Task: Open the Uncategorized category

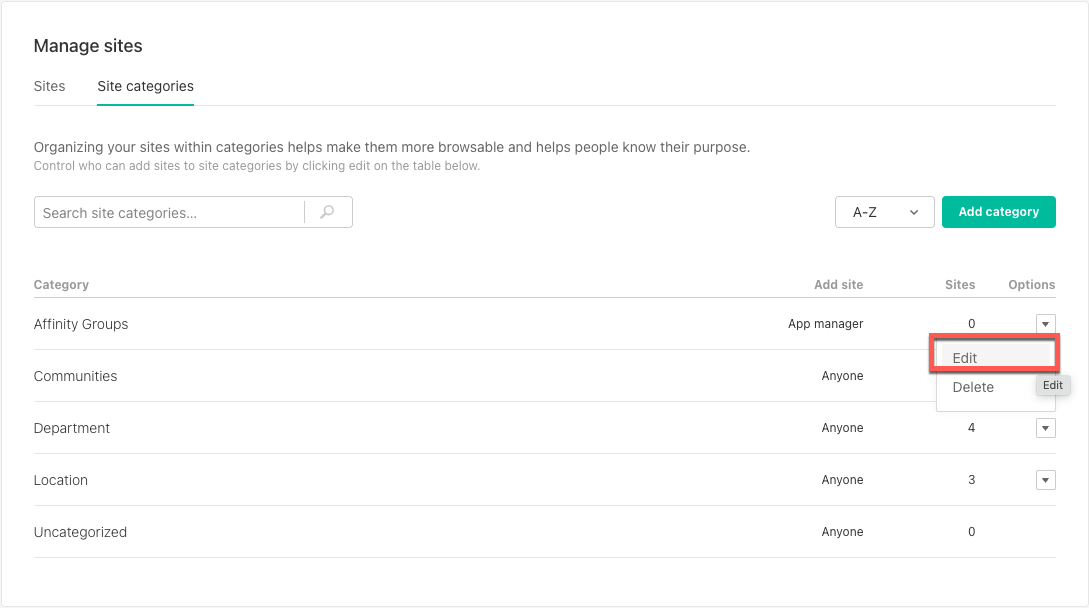Action: [x=80, y=531]
